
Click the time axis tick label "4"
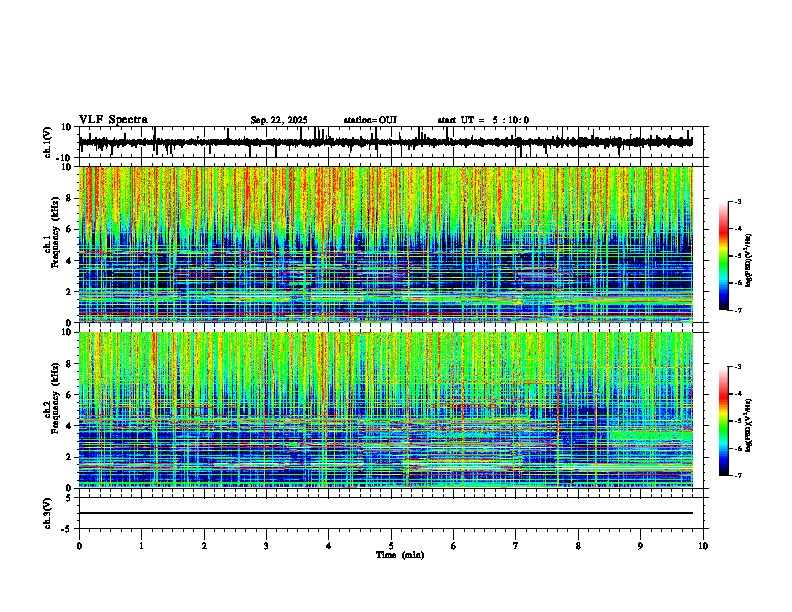[329, 546]
